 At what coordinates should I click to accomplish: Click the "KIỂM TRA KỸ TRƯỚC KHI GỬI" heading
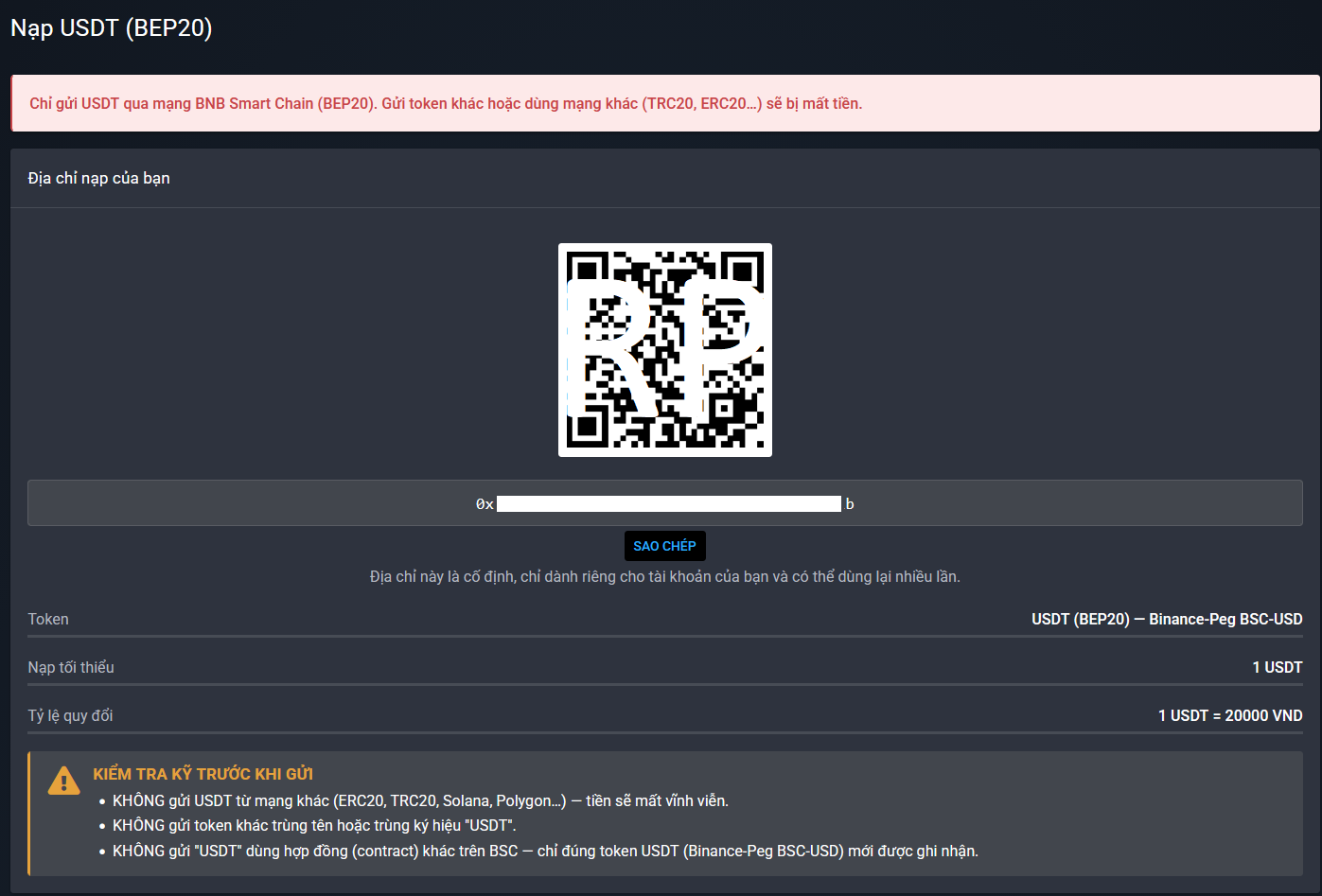tap(203, 774)
